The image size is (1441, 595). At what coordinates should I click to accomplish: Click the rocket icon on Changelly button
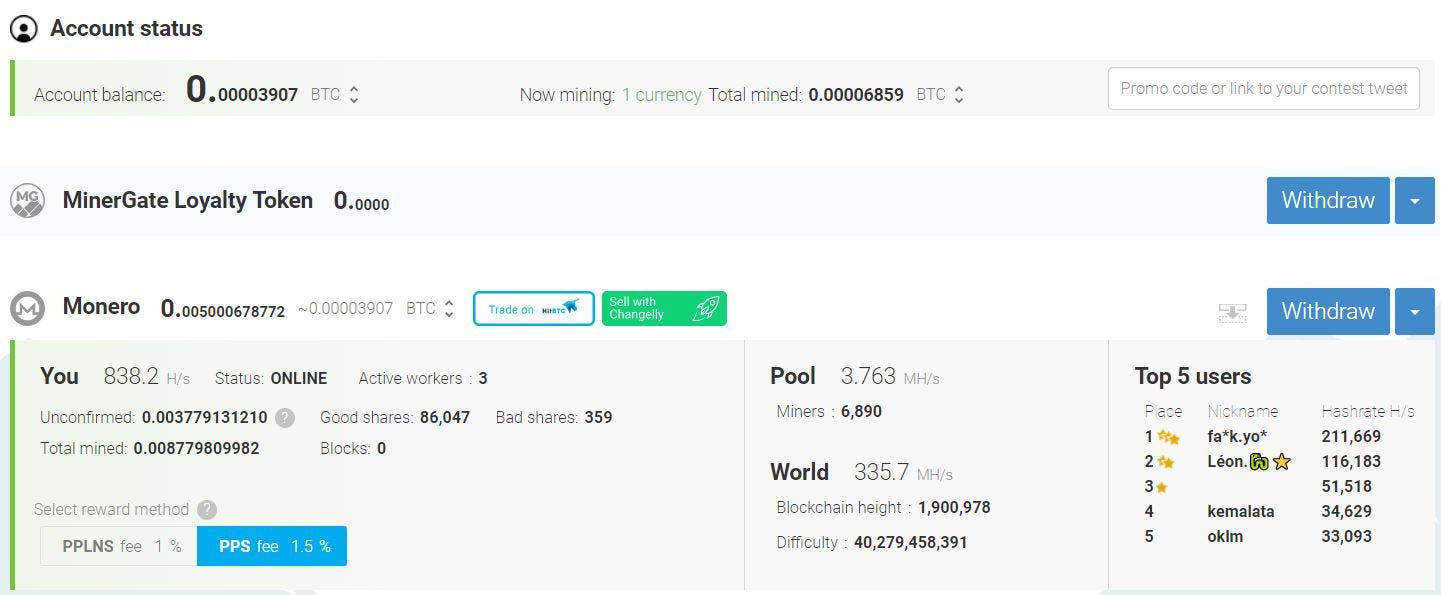coord(706,309)
